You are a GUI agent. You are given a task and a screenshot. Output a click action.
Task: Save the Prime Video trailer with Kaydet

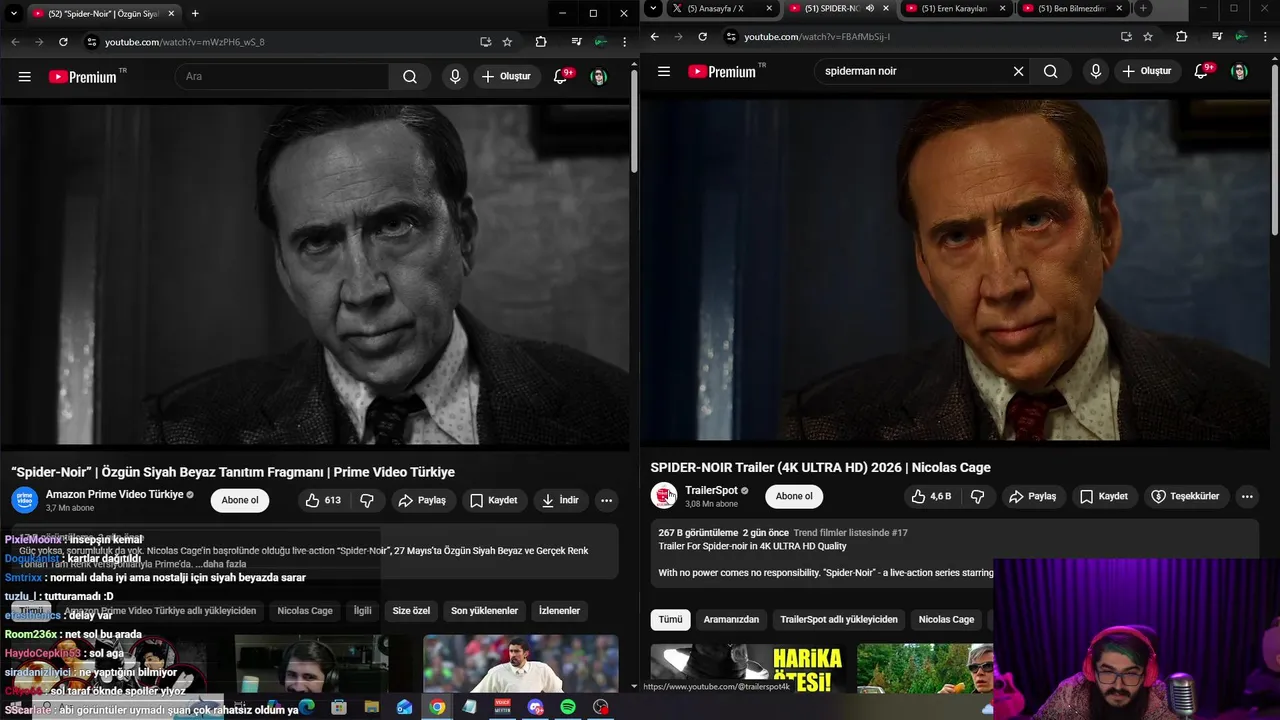coord(493,500)
